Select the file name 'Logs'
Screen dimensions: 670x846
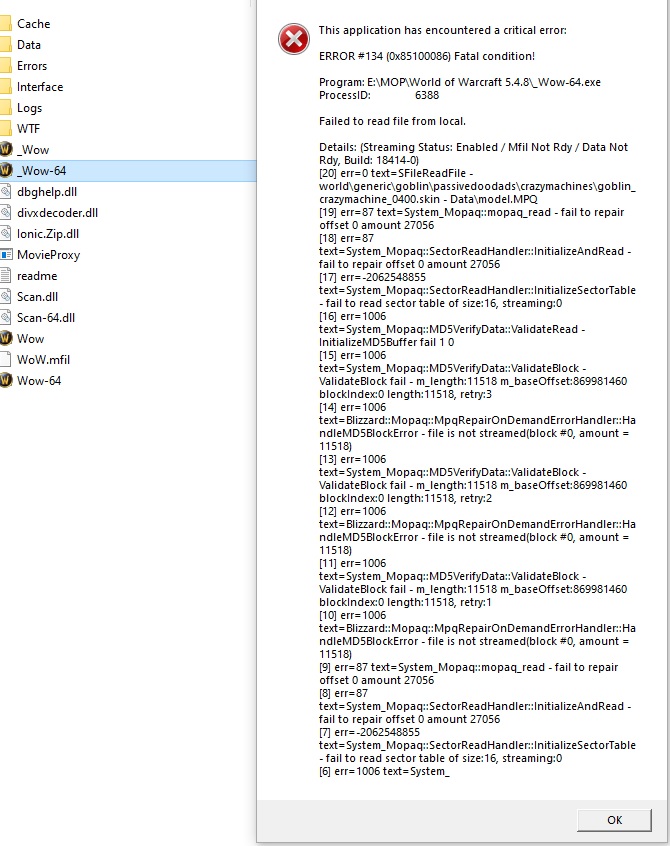coord(29,108)
